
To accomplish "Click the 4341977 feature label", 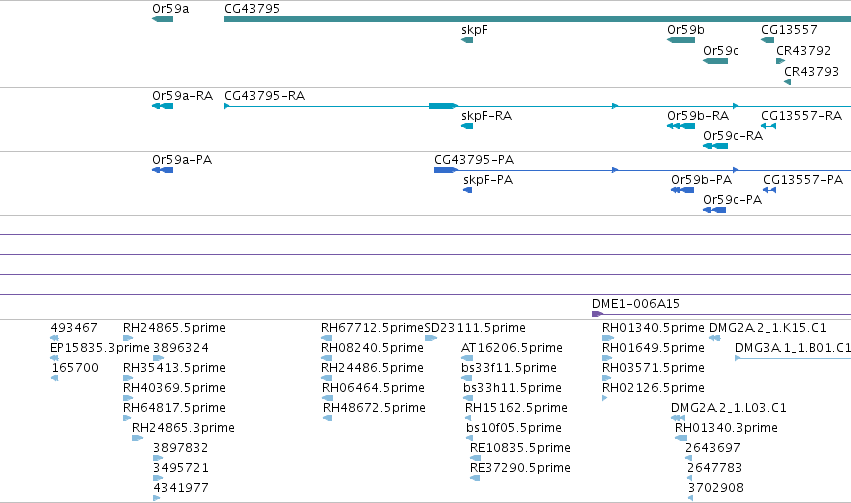I will tap(181, 488).
